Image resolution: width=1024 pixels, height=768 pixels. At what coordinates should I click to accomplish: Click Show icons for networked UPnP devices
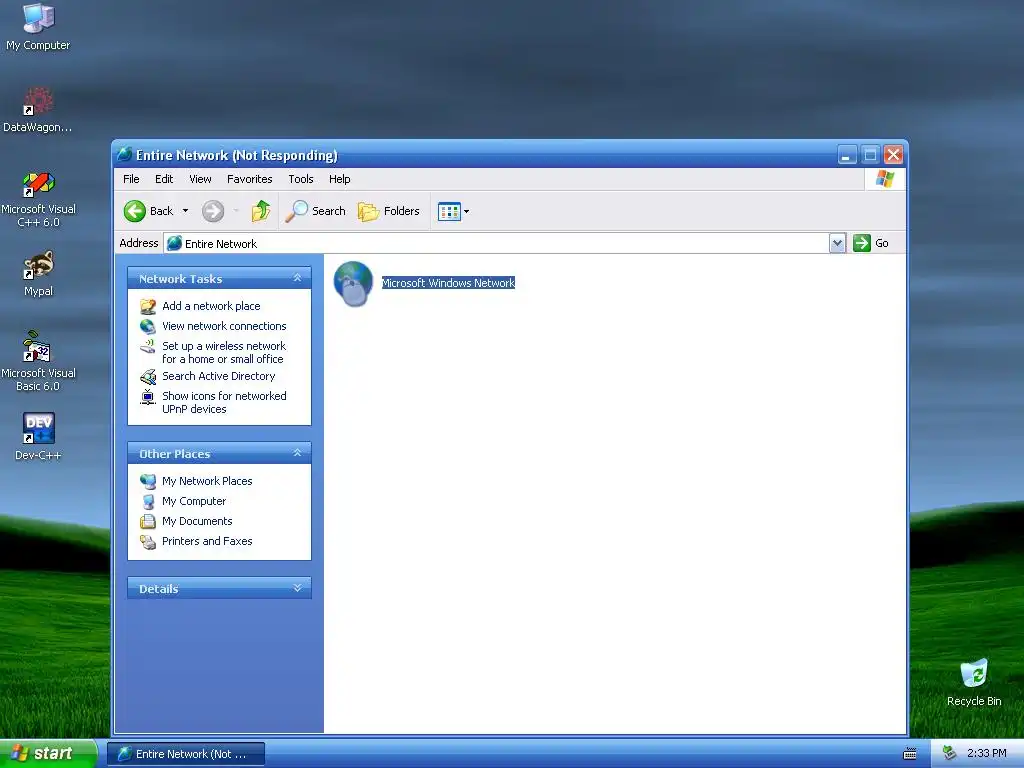(x=224, y=402)
